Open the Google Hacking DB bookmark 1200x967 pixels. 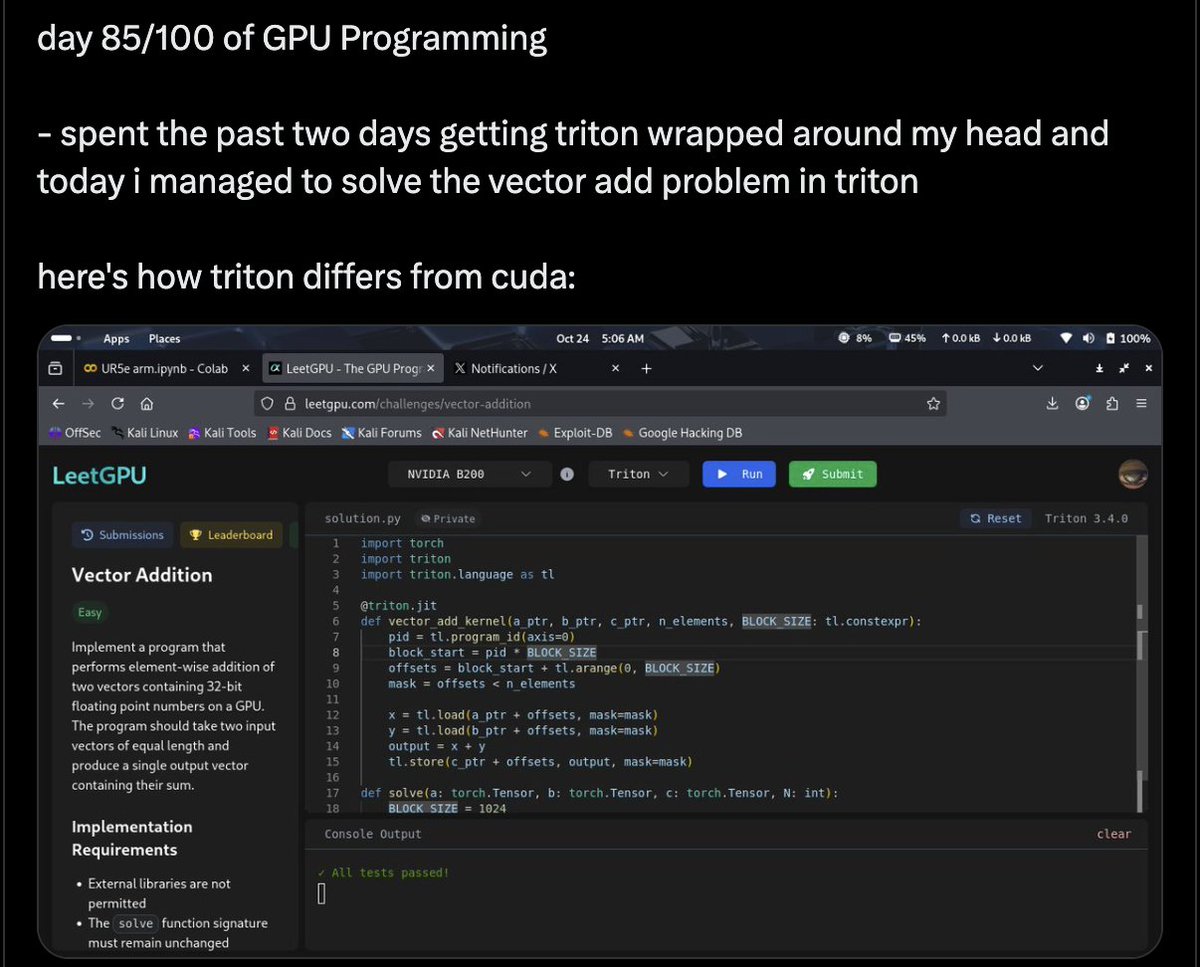681,433
